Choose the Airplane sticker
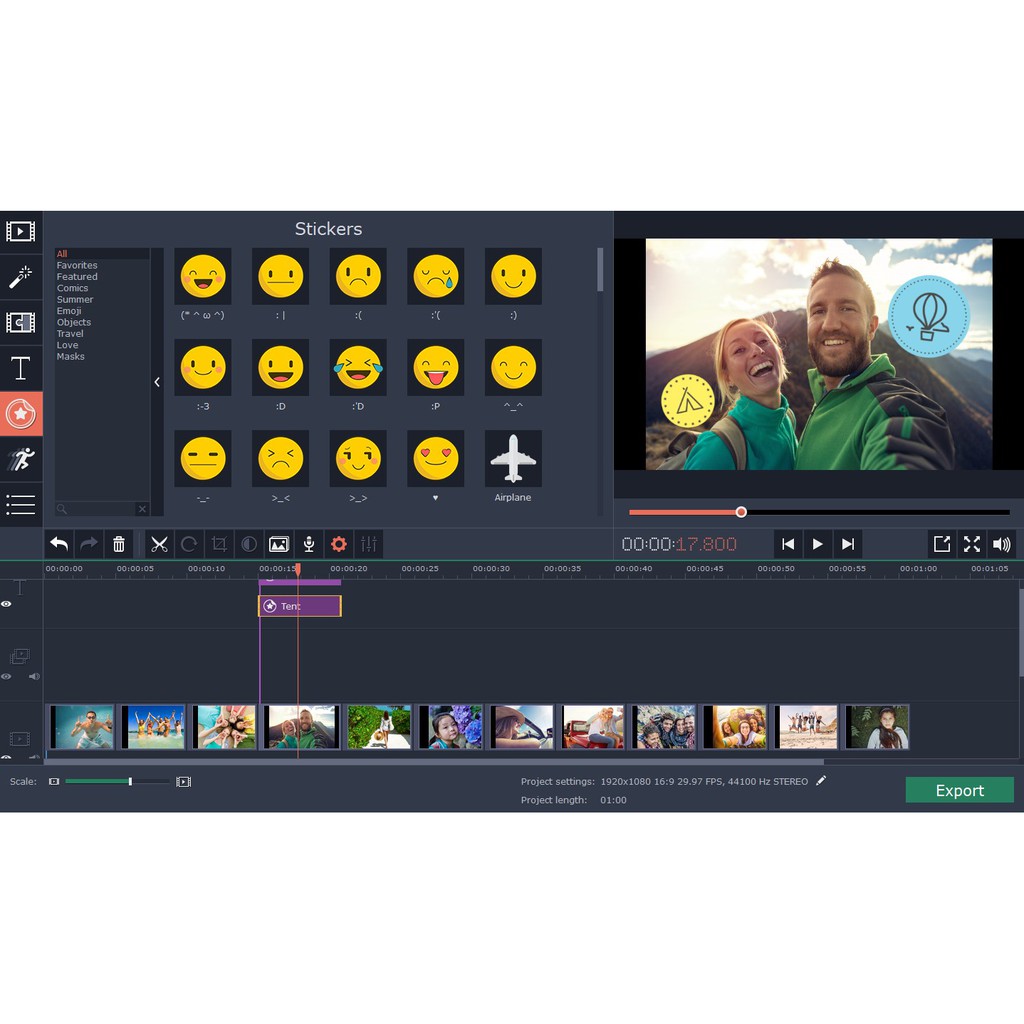 pos(513,458)
